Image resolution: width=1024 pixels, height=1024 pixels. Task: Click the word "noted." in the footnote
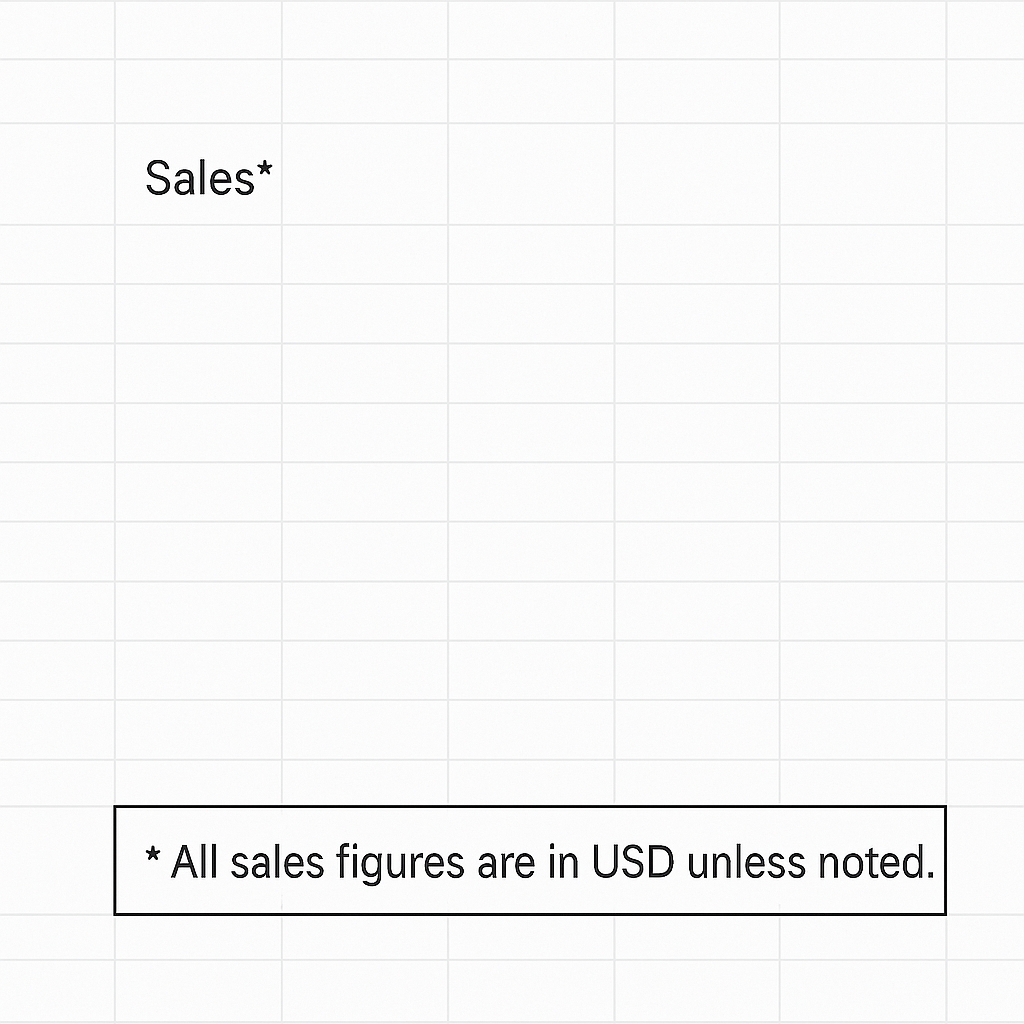point(870,862)
